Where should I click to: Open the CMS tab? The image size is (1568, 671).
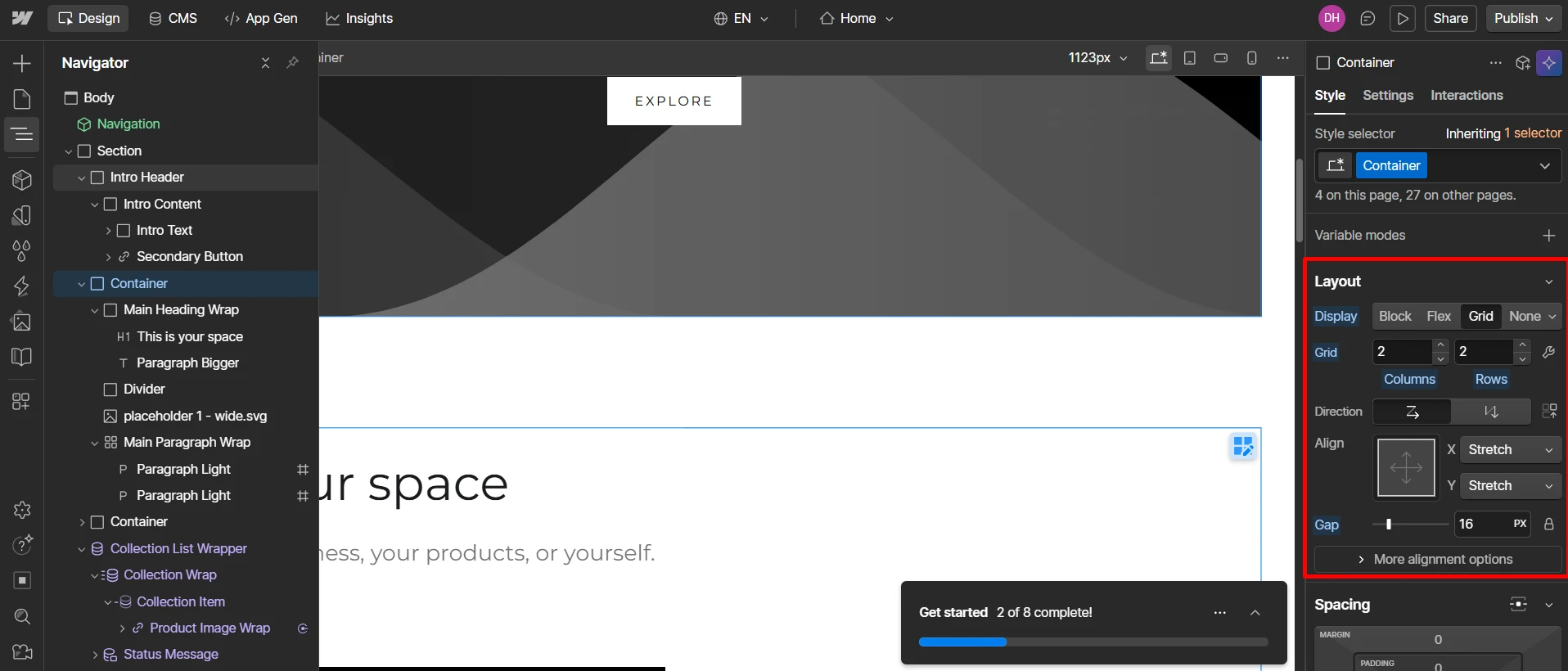173,18
